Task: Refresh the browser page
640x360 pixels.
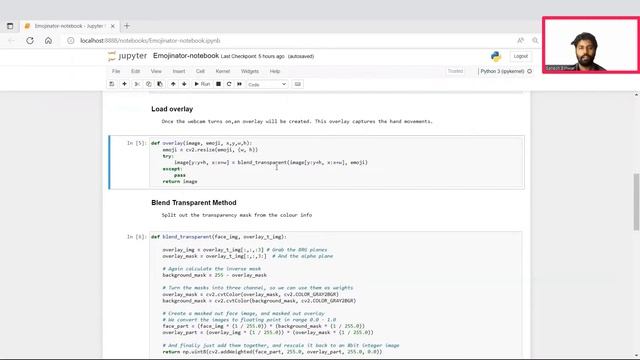Action: pos(30,40)
